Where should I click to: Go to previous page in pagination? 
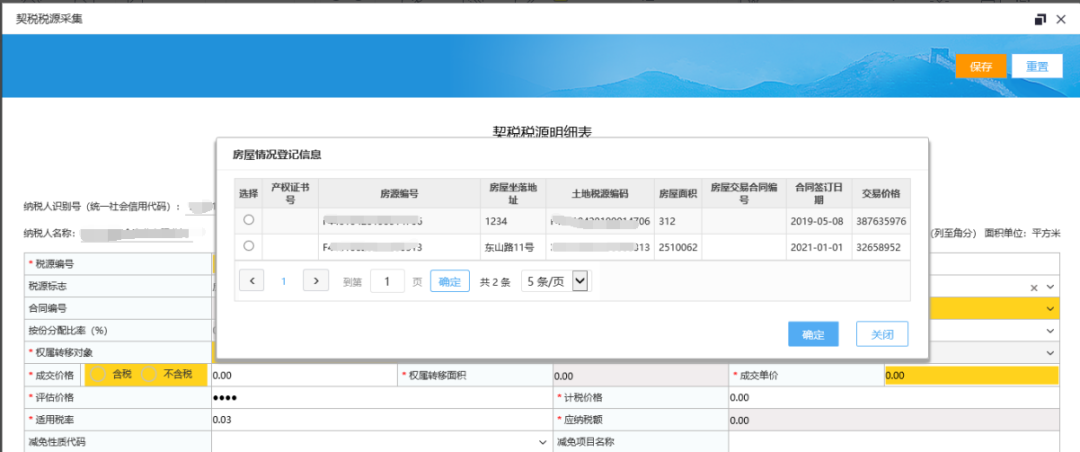(251, 280)
